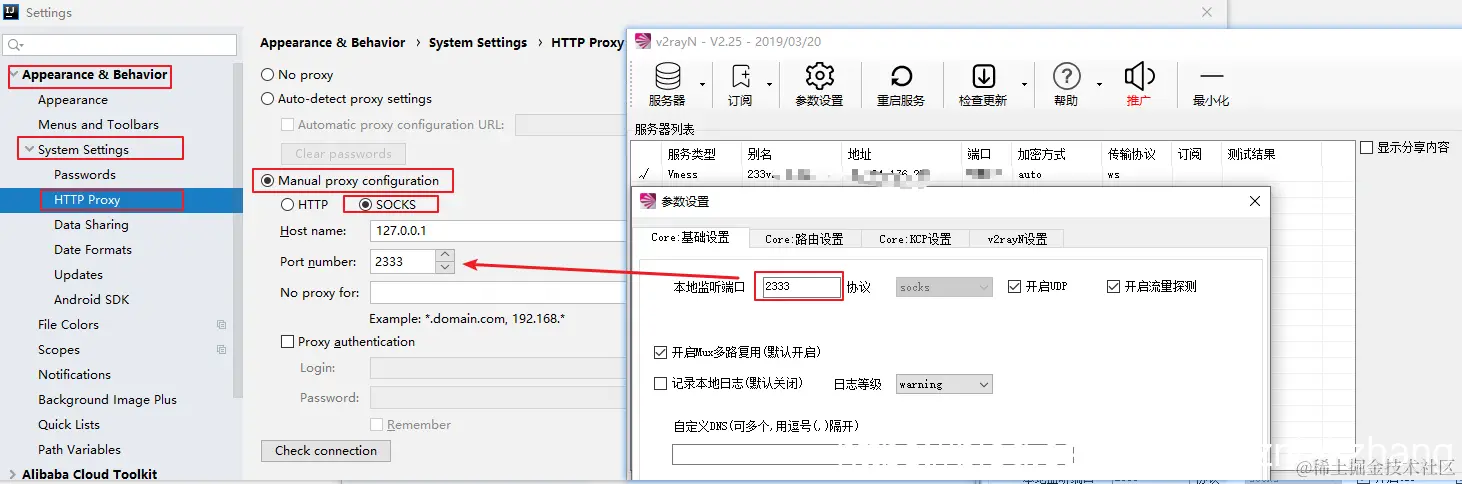Click the Host name field 127.0.0.1

(x=498, y=231)
